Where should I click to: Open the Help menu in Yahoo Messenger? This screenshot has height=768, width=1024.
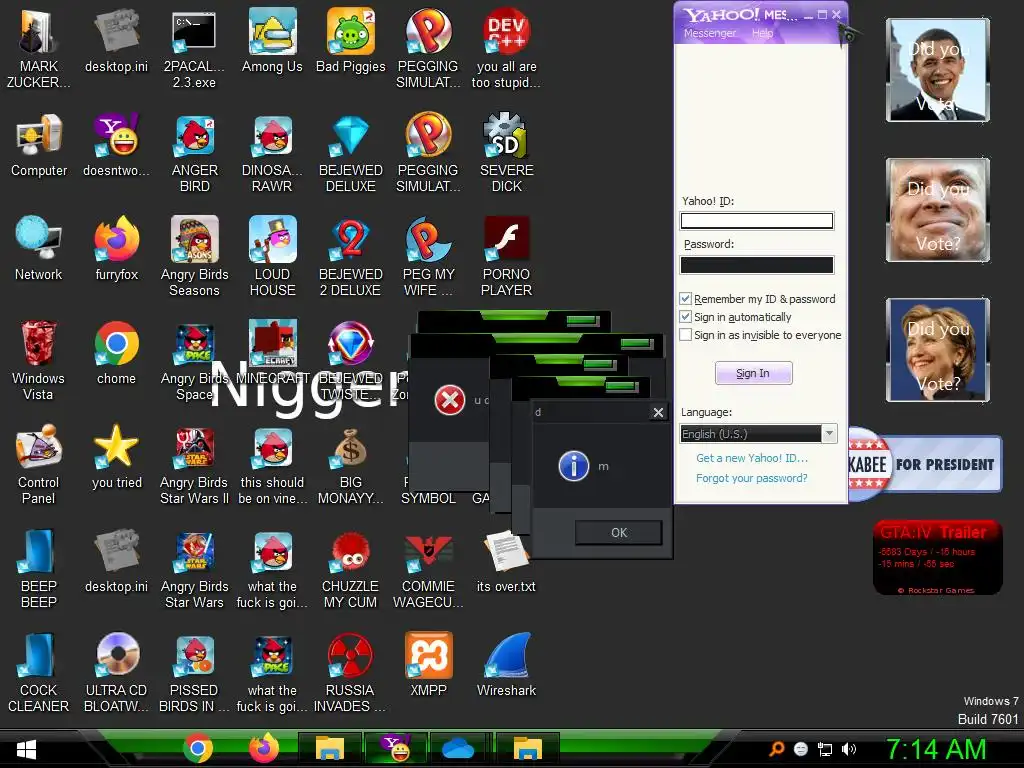pyautogui.click(x=762, y=33)
